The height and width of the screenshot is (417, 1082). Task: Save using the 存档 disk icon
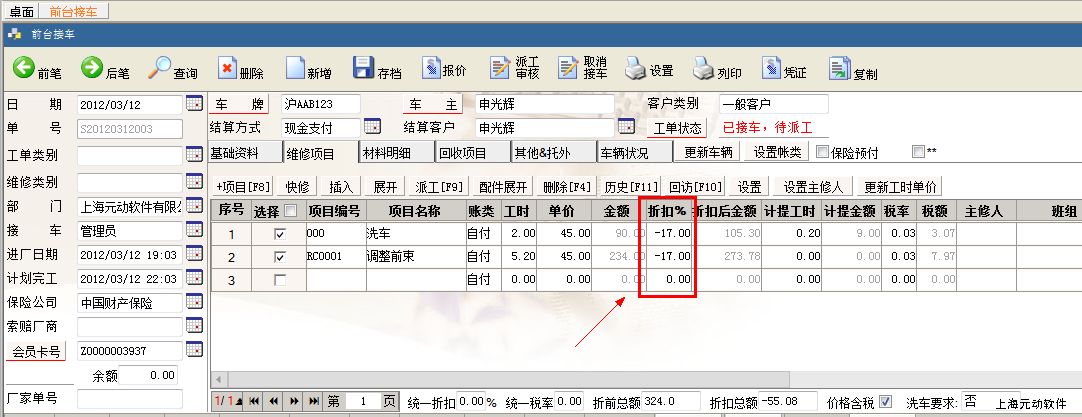(x=363, y=69)
